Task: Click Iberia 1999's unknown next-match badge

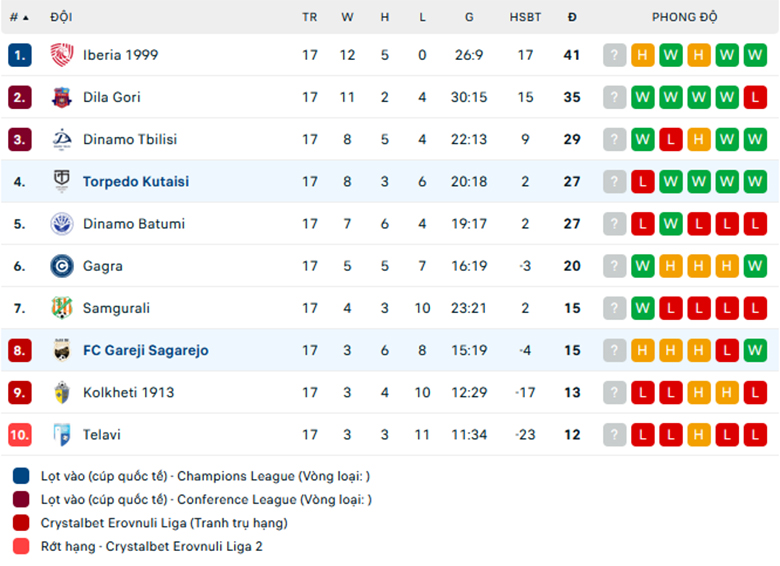Action: click(614, 55)
